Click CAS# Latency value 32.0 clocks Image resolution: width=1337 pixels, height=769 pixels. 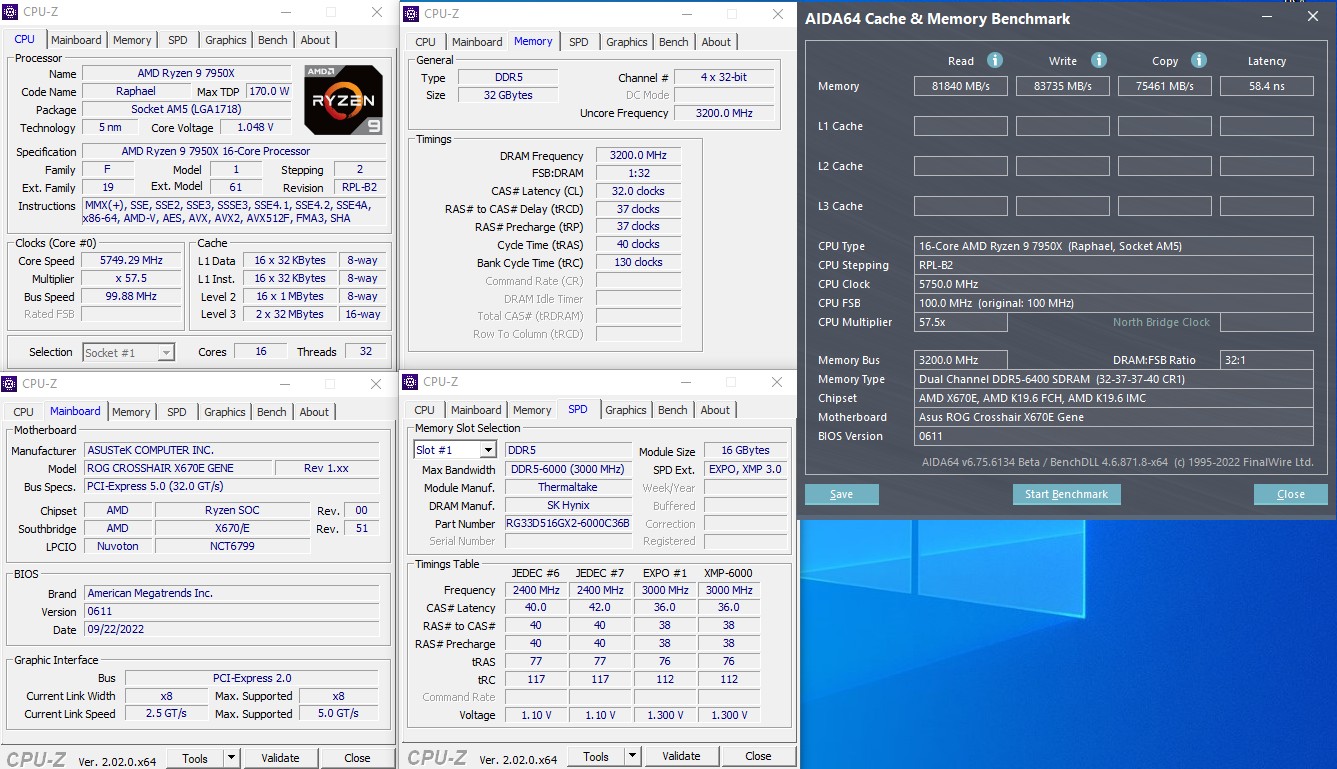[638, 191]
